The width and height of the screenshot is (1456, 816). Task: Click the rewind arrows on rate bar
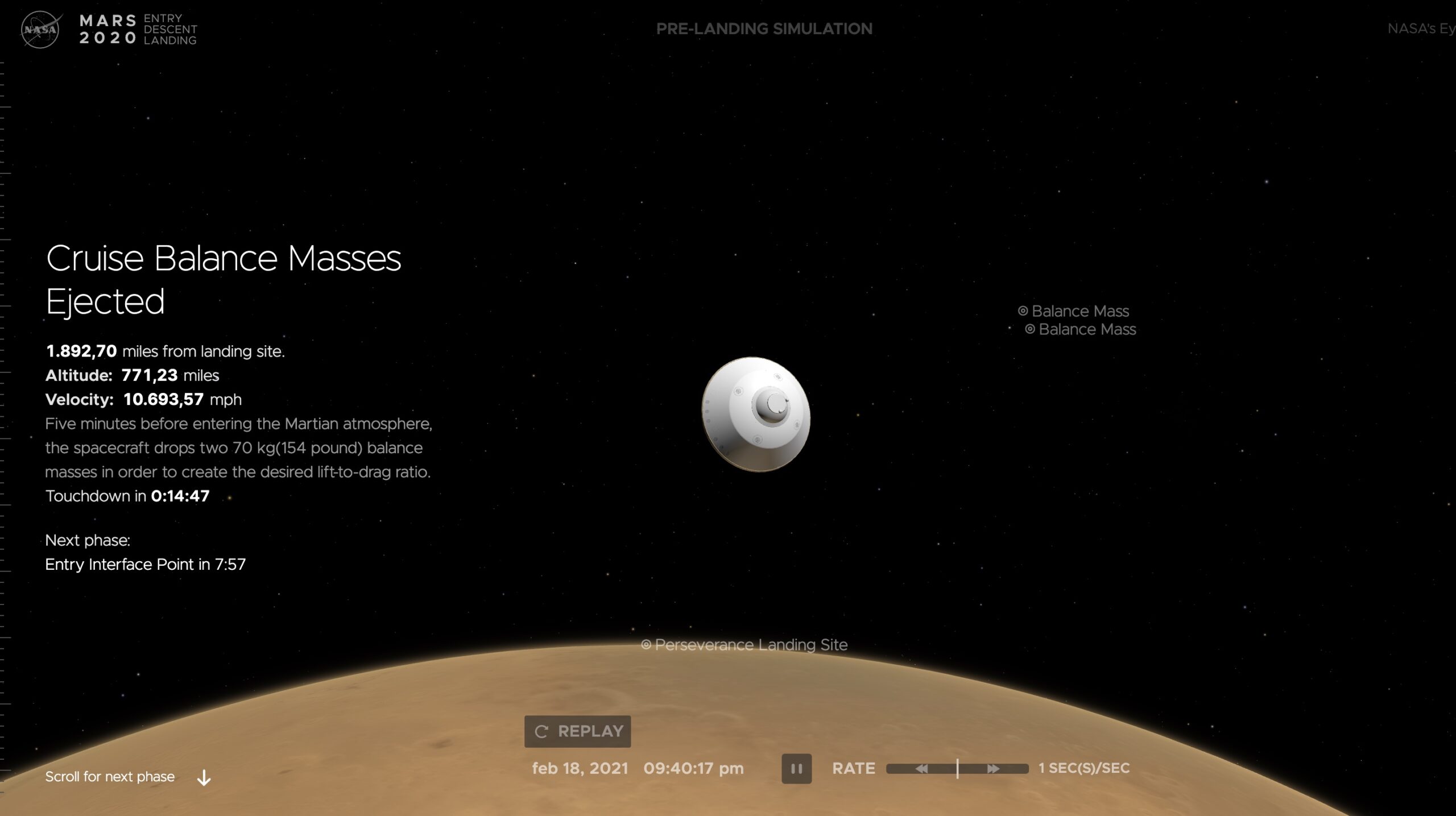pyautogui.click(x=921, y=769)
